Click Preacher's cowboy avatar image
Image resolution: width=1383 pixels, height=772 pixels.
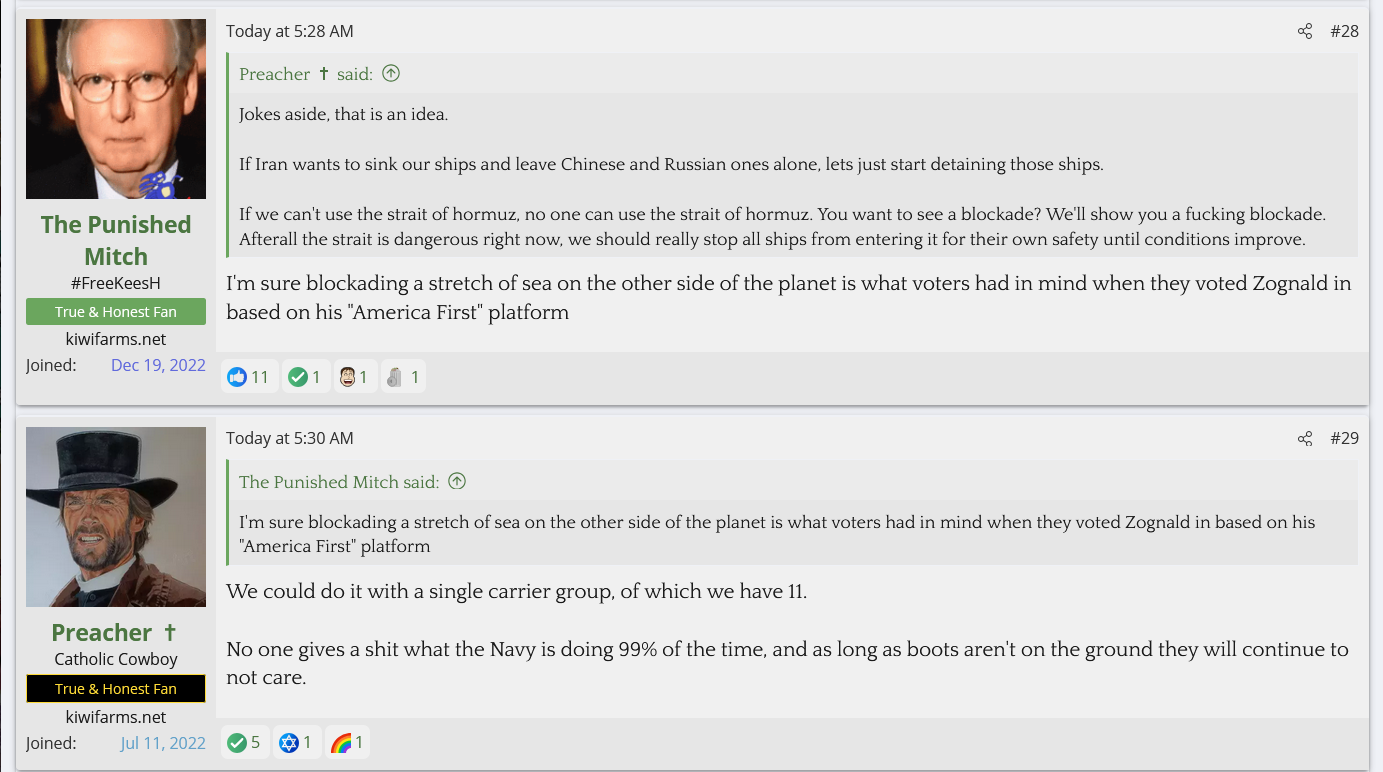pos(116,517)
